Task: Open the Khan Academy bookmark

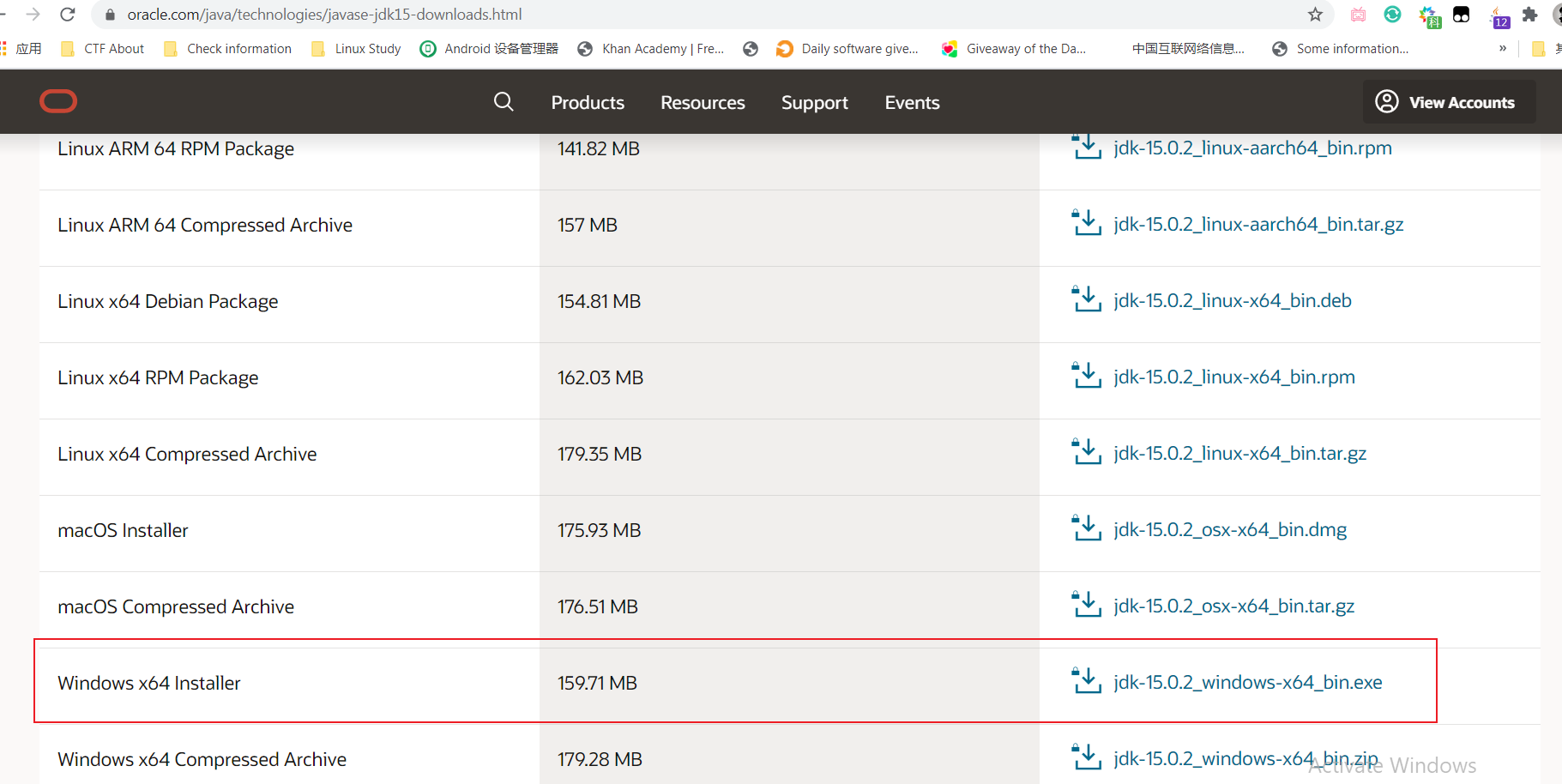Action: click(652, 49)
